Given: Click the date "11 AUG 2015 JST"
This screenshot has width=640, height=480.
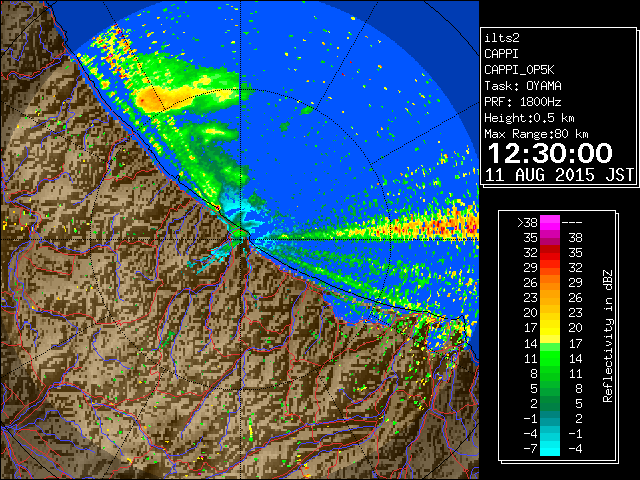Looking at the screenshot, I should pos(559,175).
